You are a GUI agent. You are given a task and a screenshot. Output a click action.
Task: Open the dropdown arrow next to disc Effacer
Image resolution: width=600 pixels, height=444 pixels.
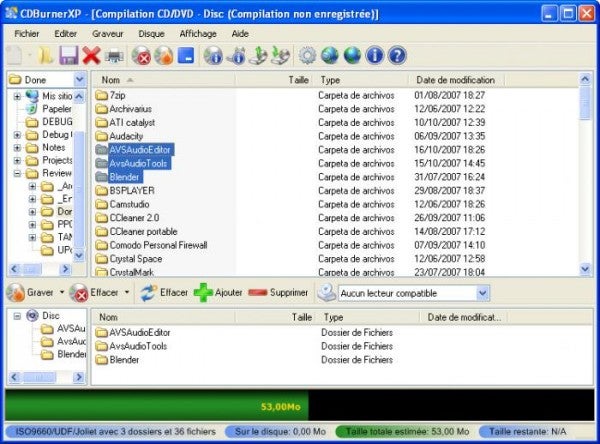pos(127,292)
